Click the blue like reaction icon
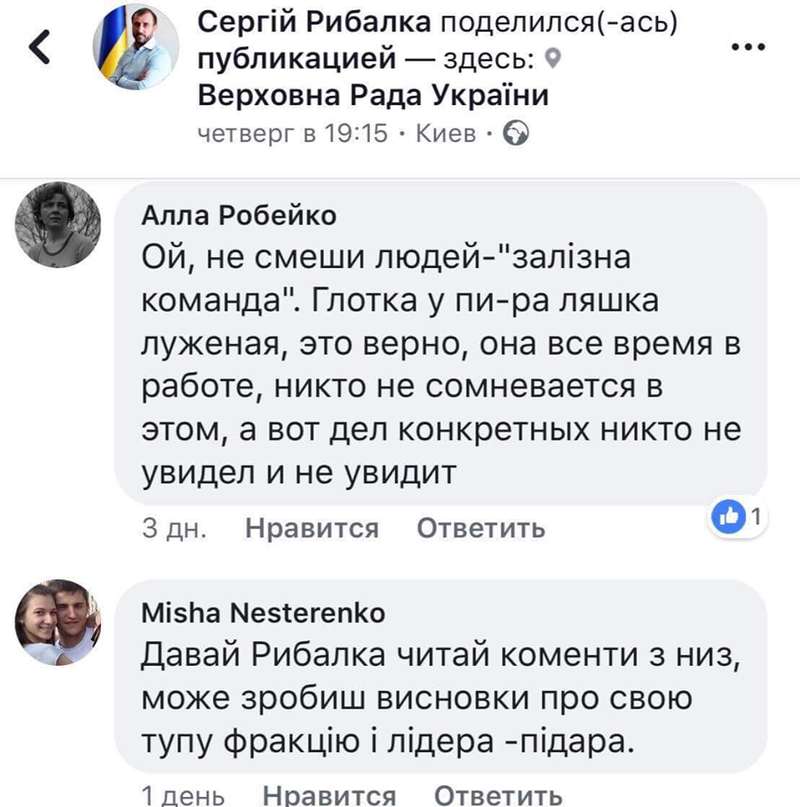This screenshot has height=807, width=800. coord(731,517)
